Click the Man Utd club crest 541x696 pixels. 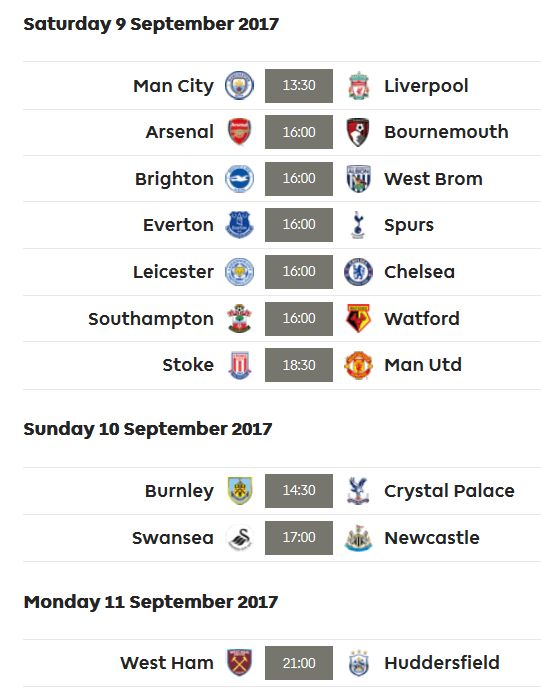coord(358,365)
